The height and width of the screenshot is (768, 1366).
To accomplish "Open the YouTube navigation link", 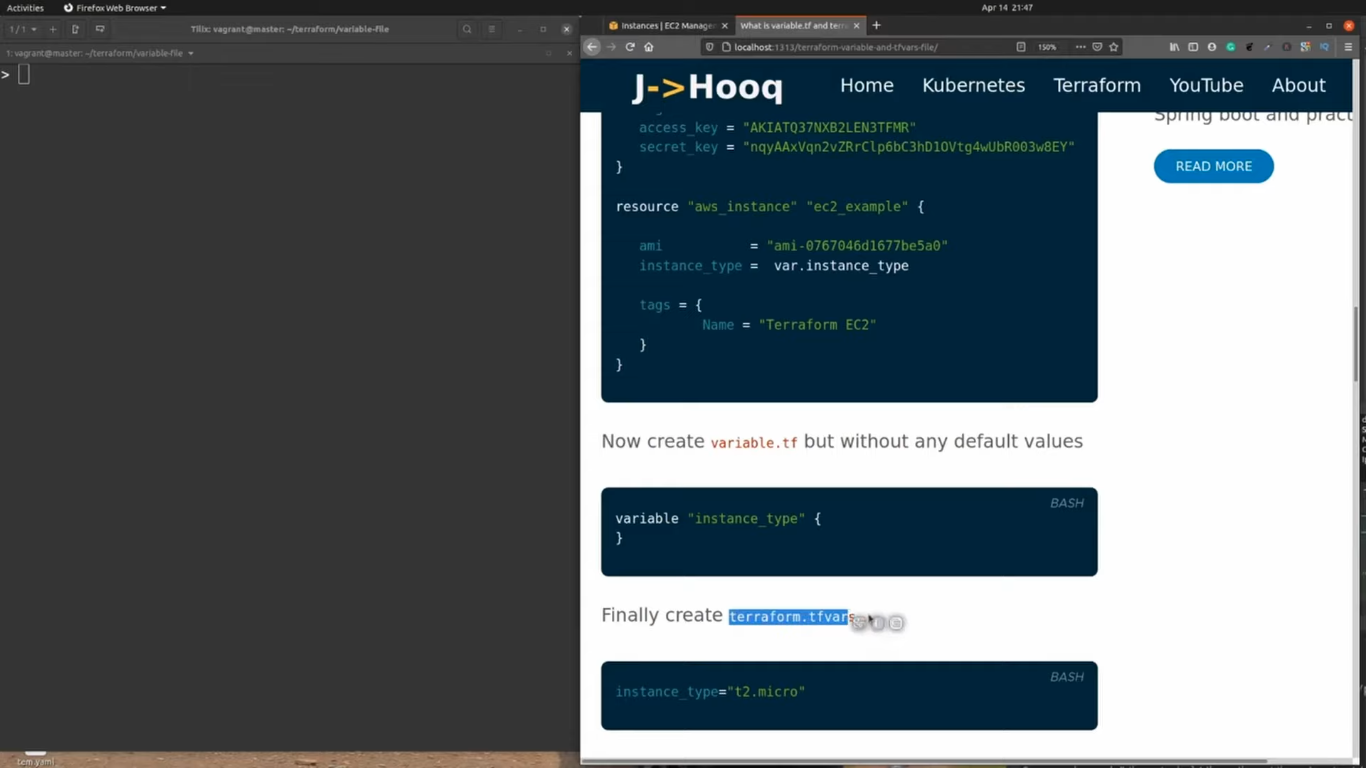I will (1206, 85).
